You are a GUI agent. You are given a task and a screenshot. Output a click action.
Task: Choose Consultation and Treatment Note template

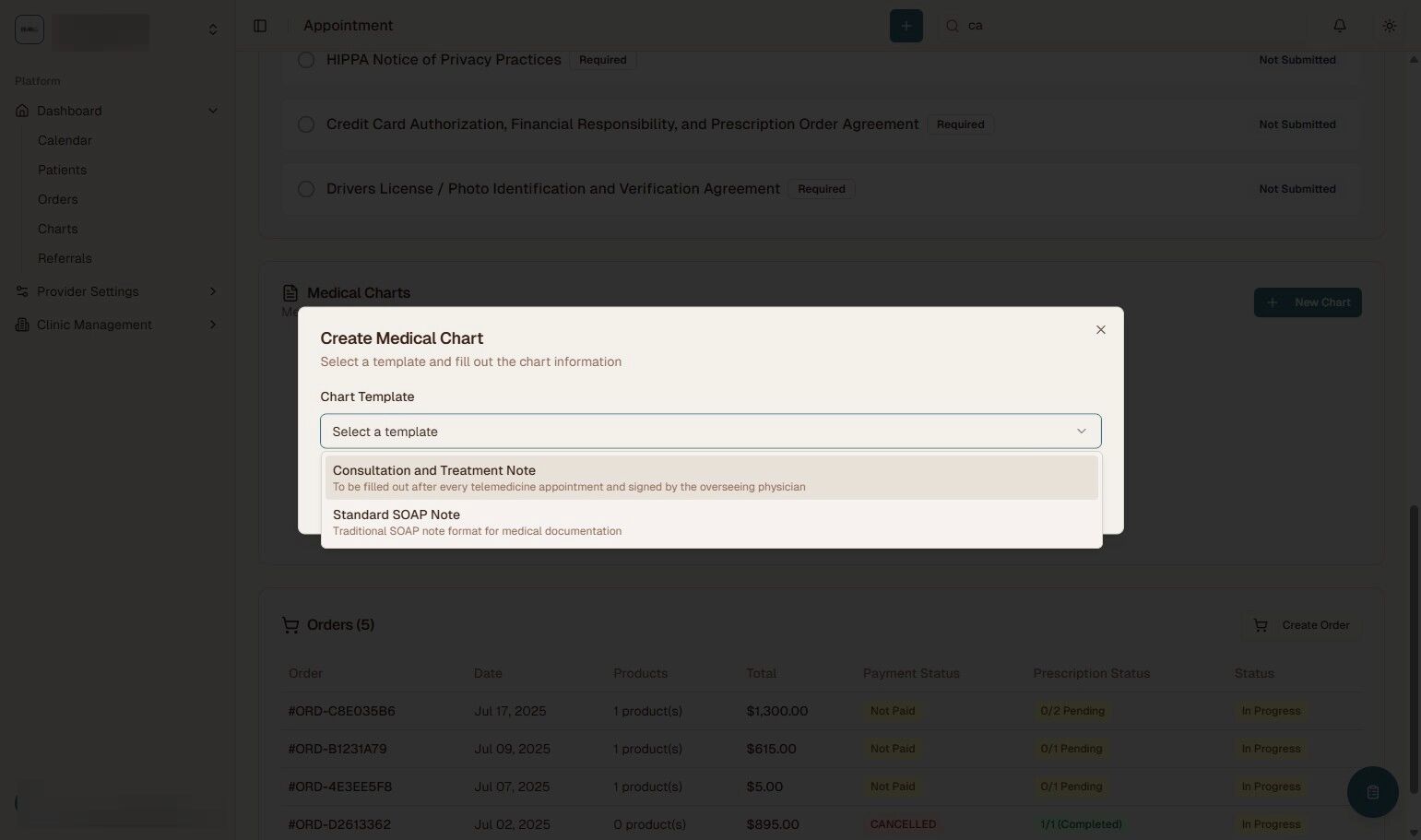[711, 478]
